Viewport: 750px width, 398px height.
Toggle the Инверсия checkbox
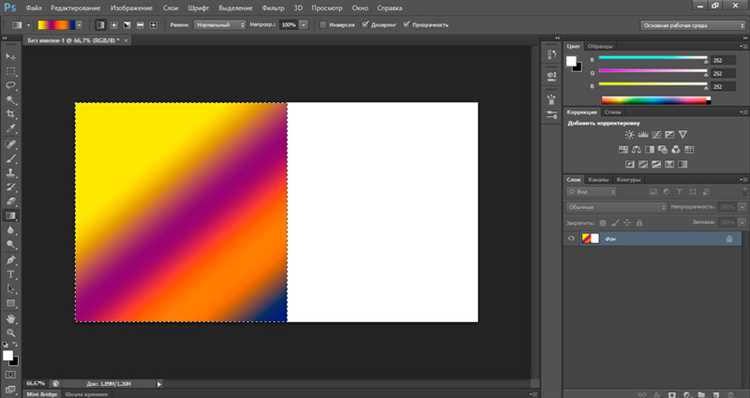(323, 24)
